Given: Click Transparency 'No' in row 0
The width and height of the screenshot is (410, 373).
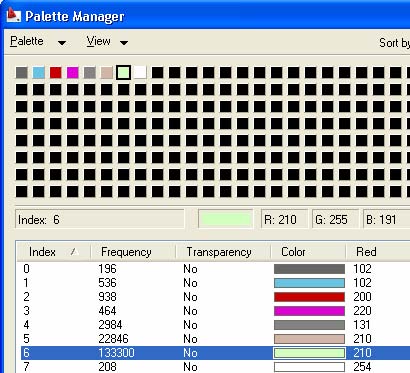Looking at the screenshot, I should pos(190,269).
